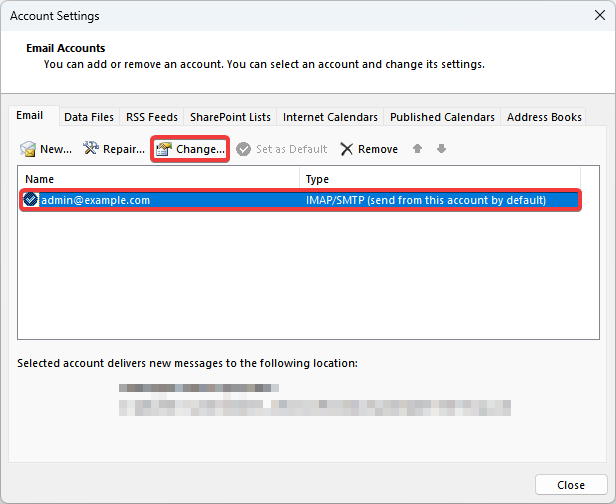Go to the SharePoint Lists tab
Viewport: 616px width, 504px height.
tap(230, 117)
